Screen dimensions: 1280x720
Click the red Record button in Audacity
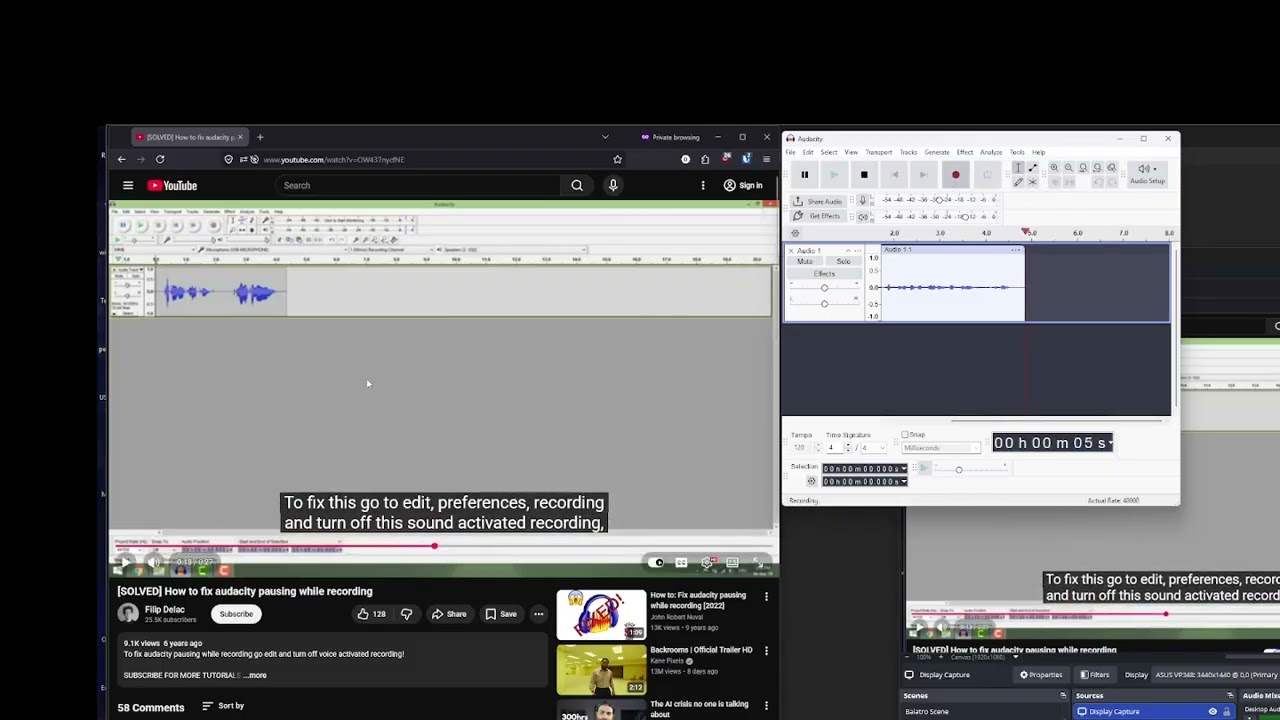(x=956, y=175)
